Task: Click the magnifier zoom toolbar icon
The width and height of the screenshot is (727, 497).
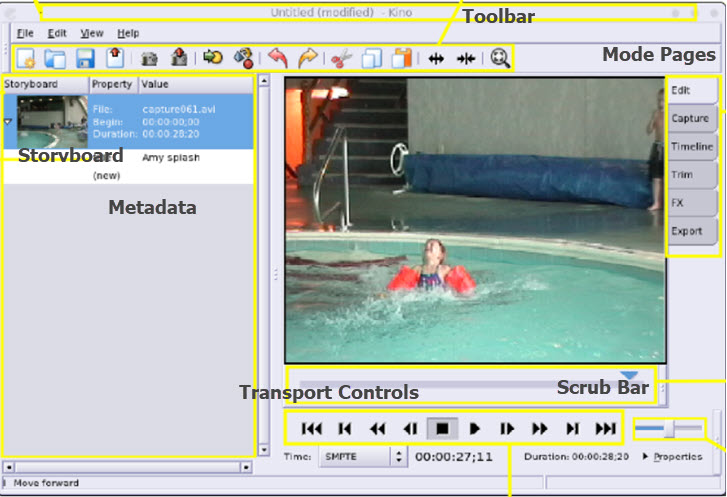Action: (x=500, y=59)
